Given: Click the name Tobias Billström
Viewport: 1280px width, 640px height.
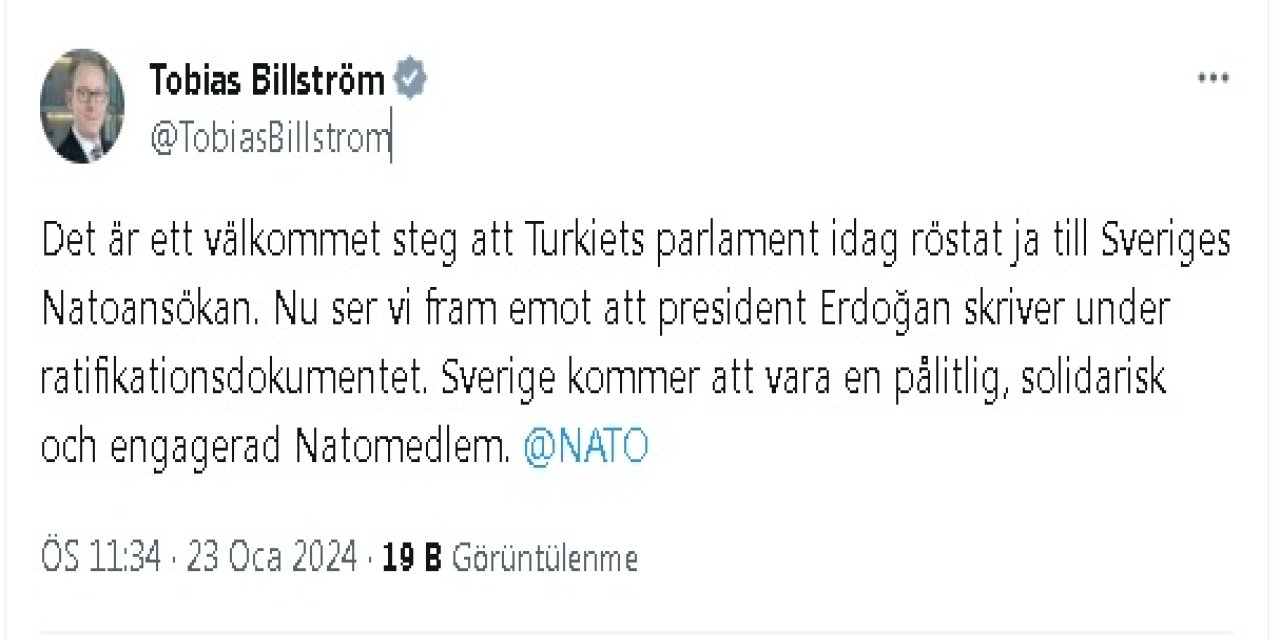Looking at the screenshot, I should pos(268,78).
